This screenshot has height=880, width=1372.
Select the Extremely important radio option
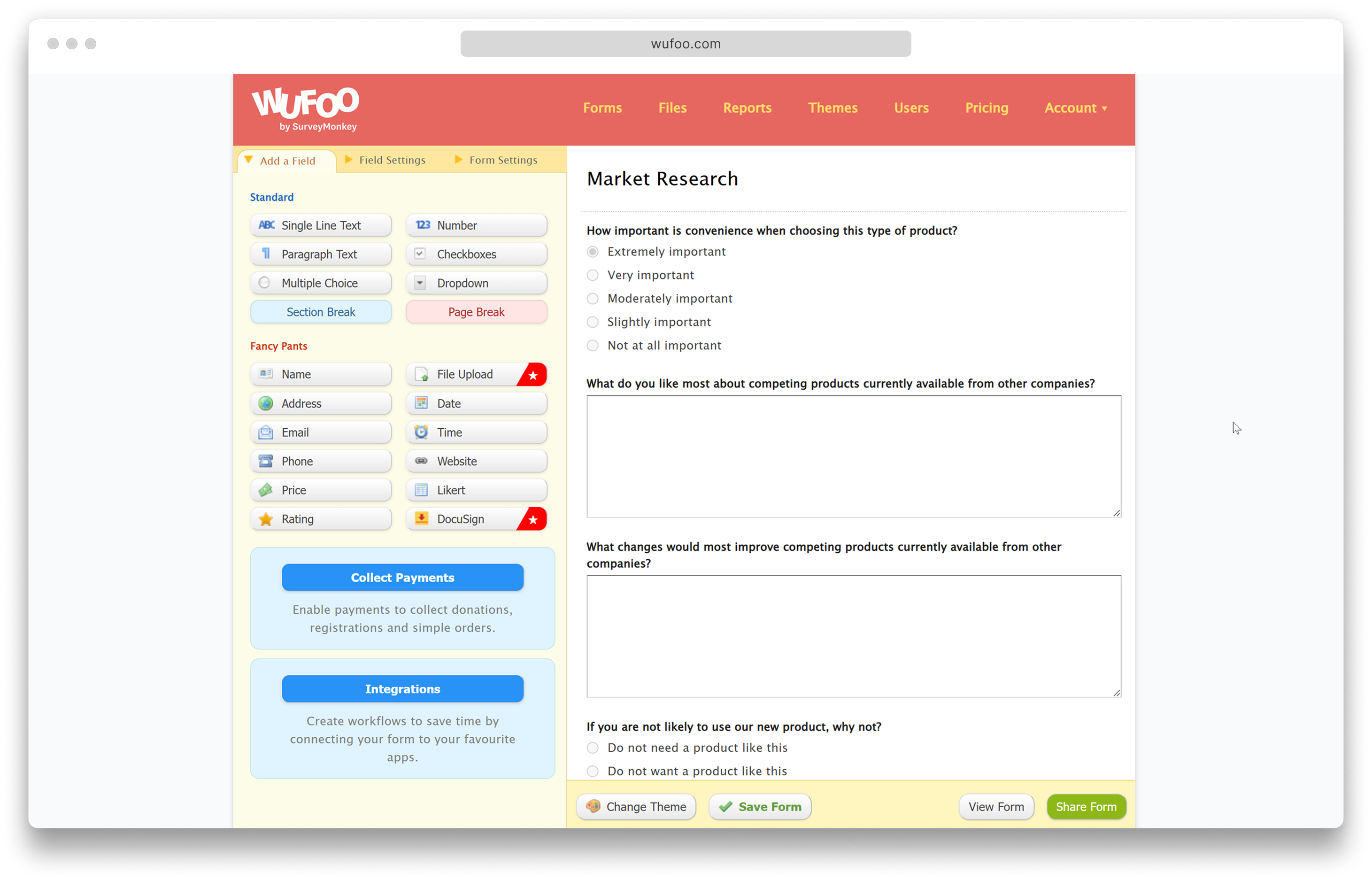593,252
